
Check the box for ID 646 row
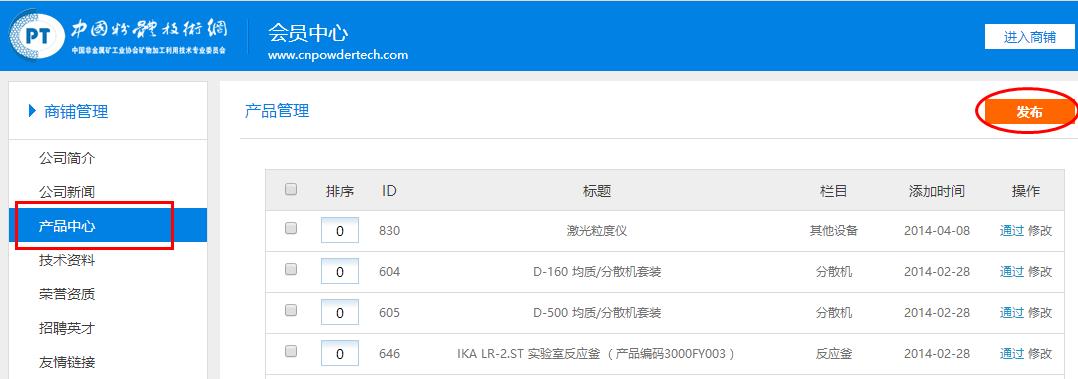tap(291, 351)
